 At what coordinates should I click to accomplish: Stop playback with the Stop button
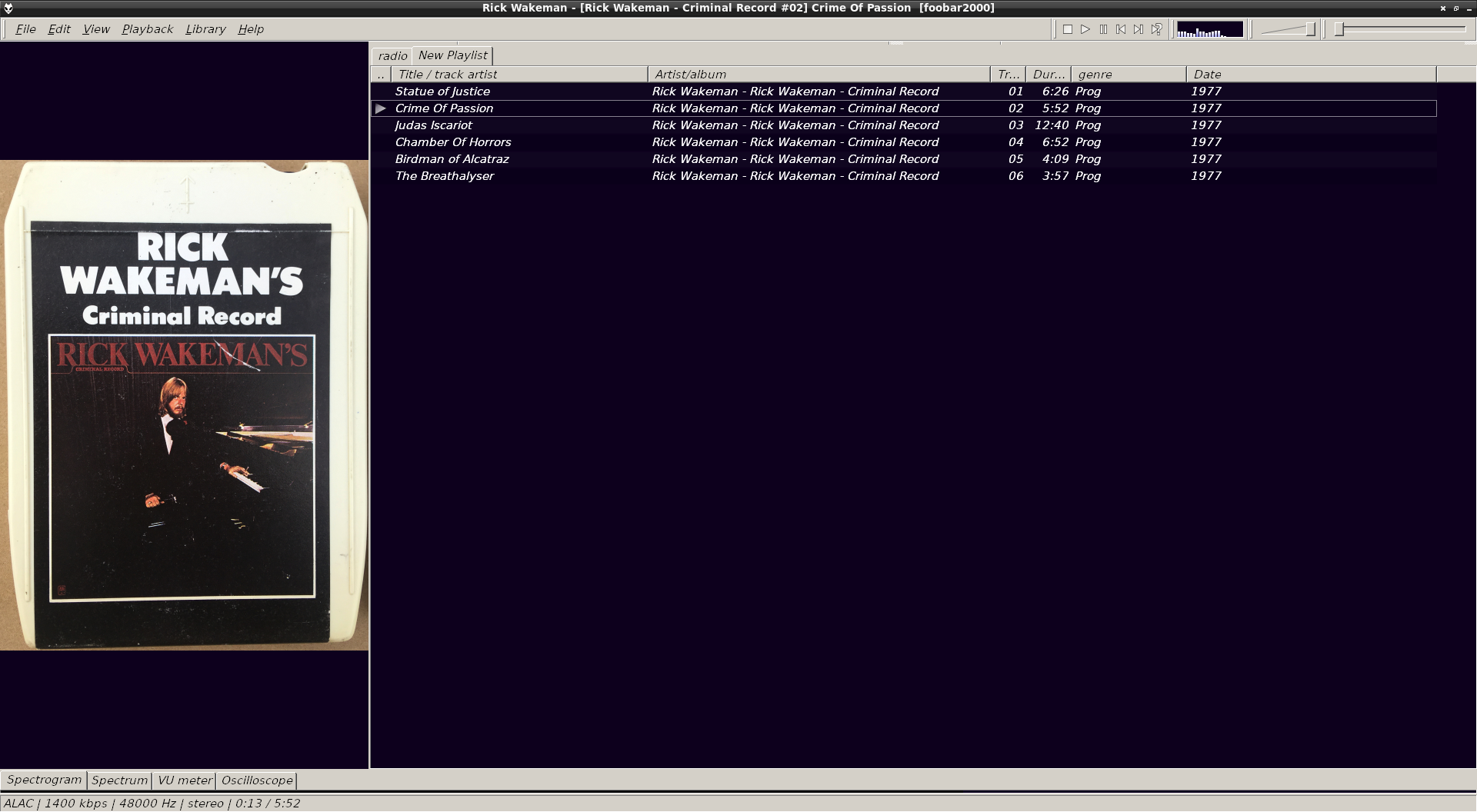[x=1068, y=29]
